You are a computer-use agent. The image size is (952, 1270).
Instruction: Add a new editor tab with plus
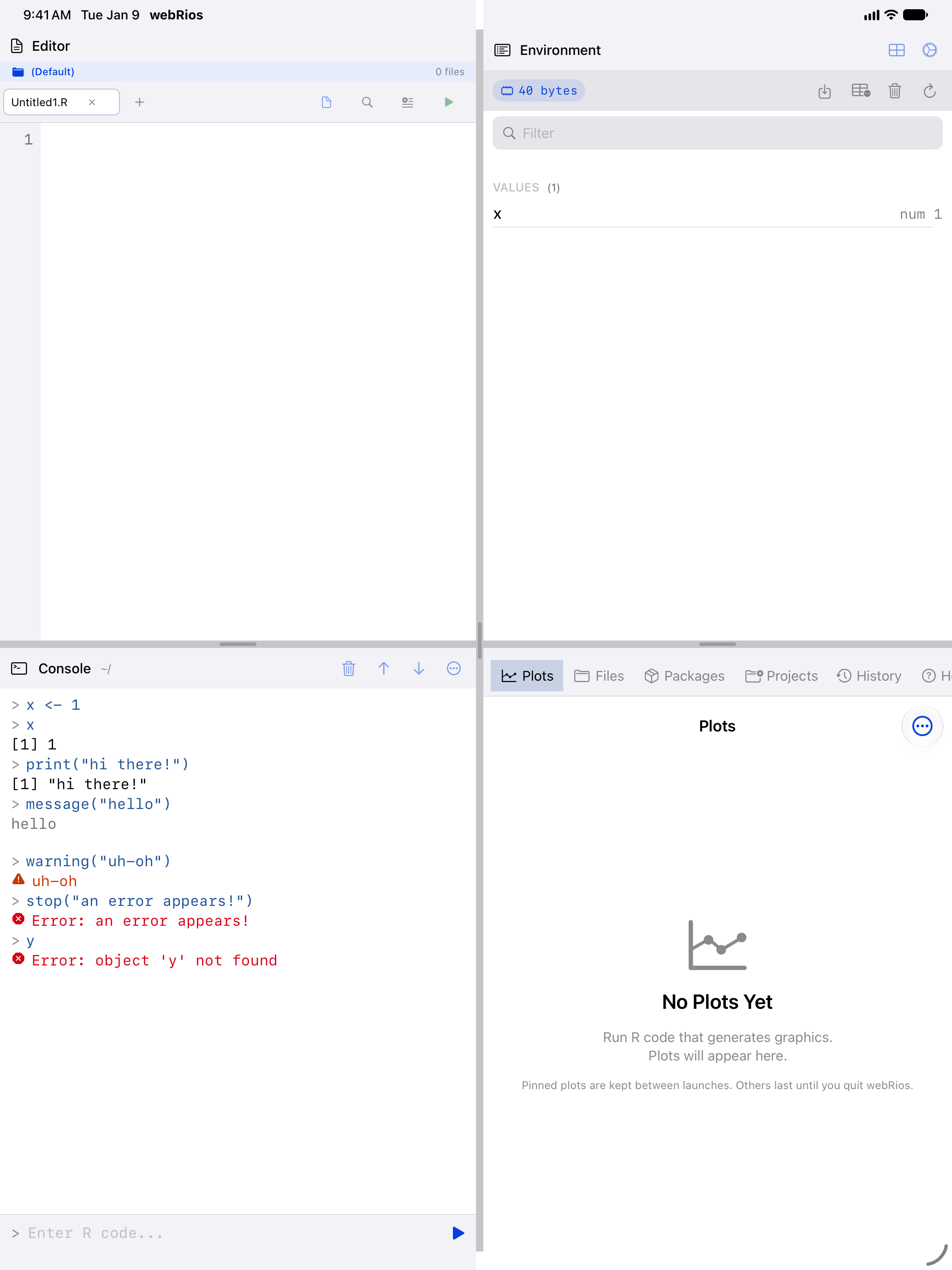(x=139, y=102)
